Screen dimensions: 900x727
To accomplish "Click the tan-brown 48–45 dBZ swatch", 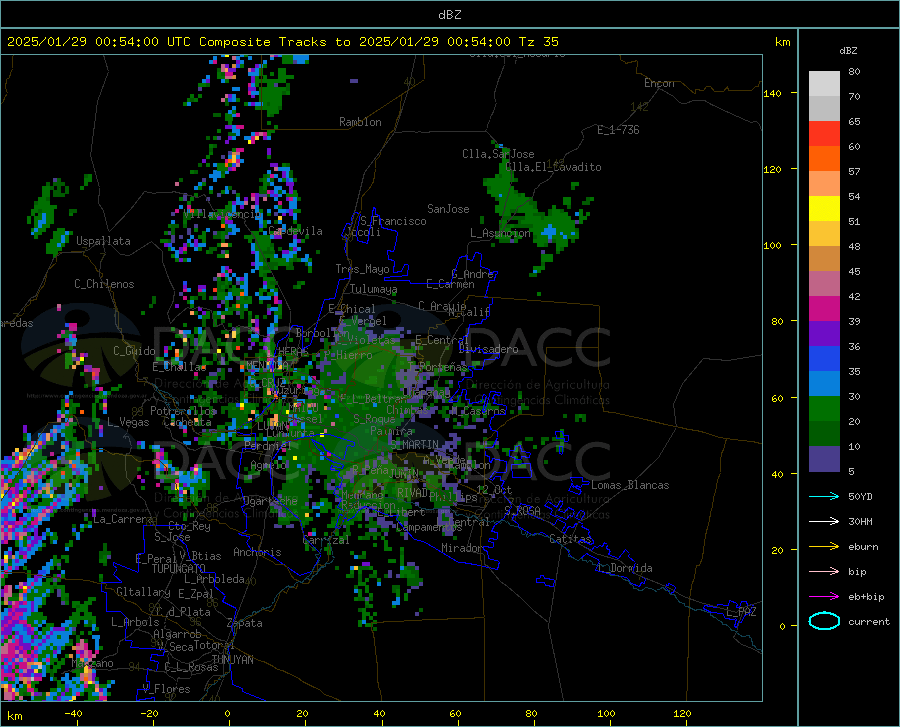I will [x=824, y=259].
